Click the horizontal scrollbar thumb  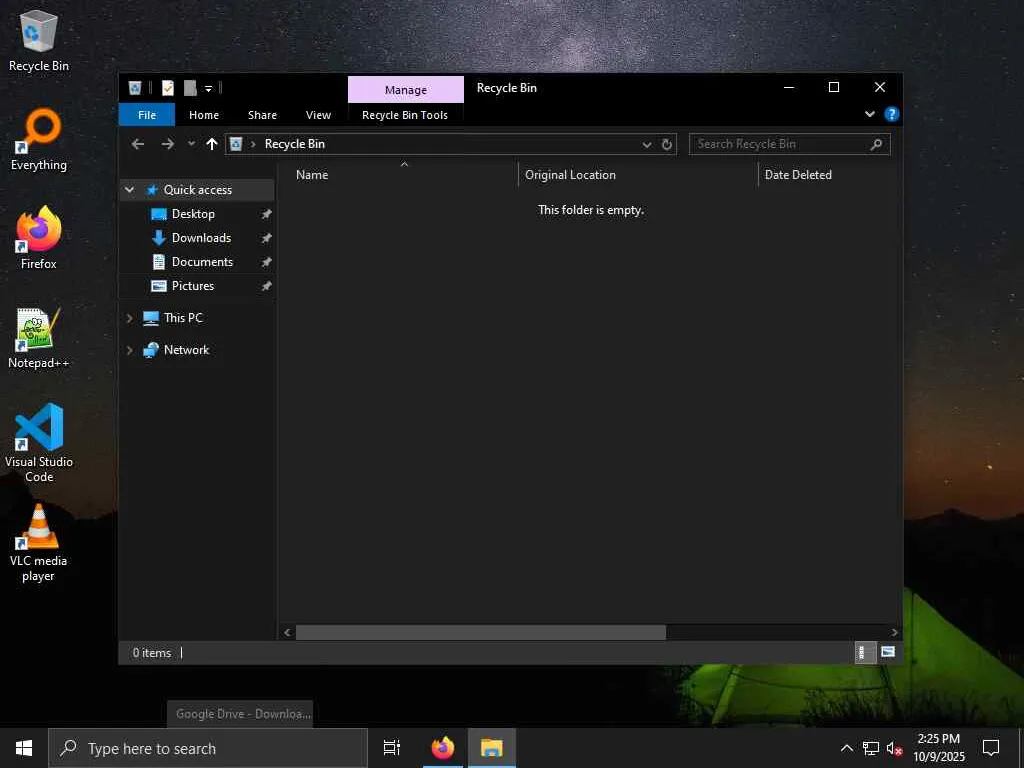[x=481, y=632]
